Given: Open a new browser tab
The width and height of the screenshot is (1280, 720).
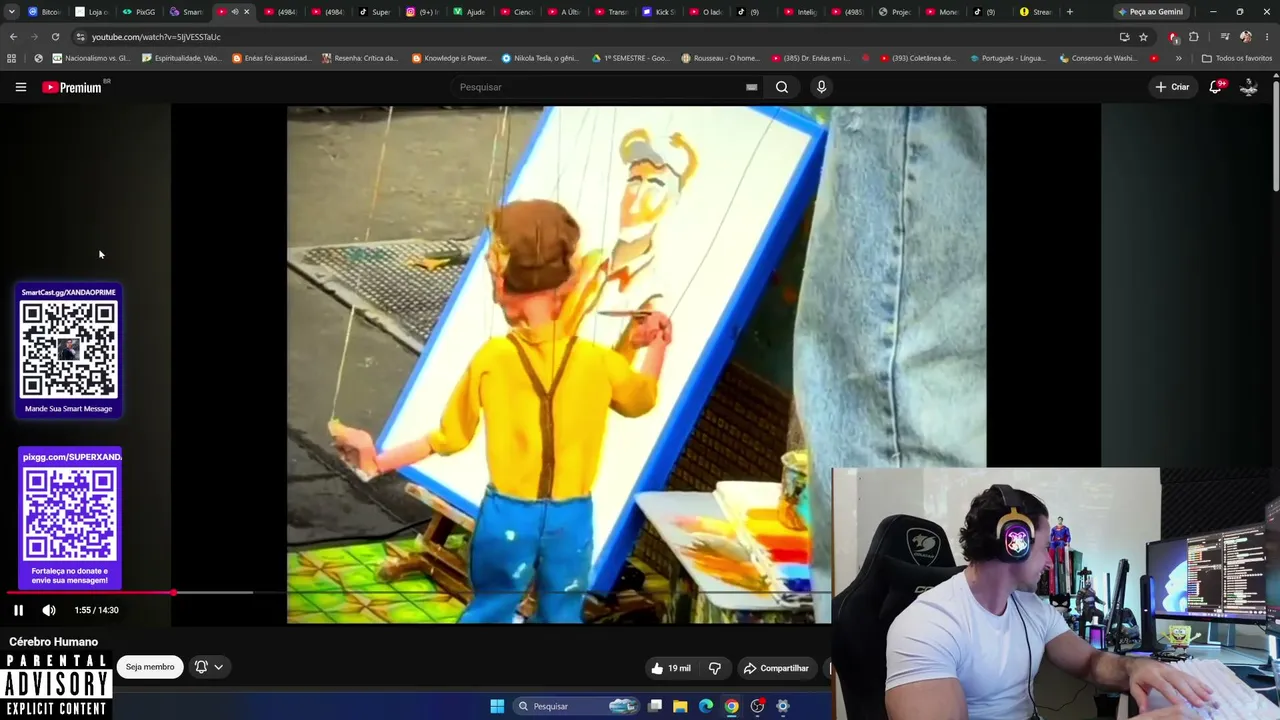Looking at the screenshot, I should (1070, 12).
